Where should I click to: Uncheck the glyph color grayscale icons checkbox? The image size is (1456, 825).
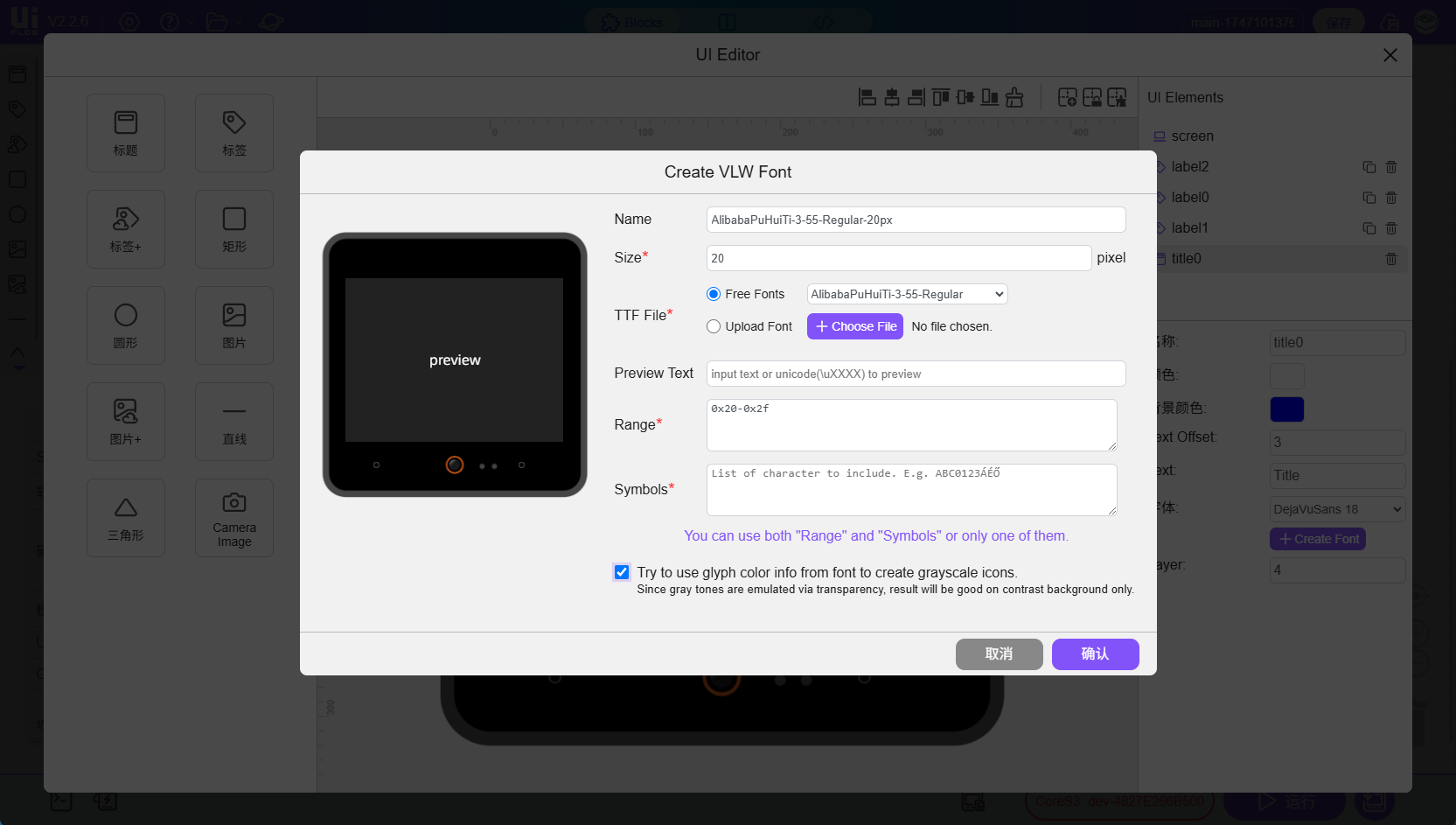pos(622,572)
